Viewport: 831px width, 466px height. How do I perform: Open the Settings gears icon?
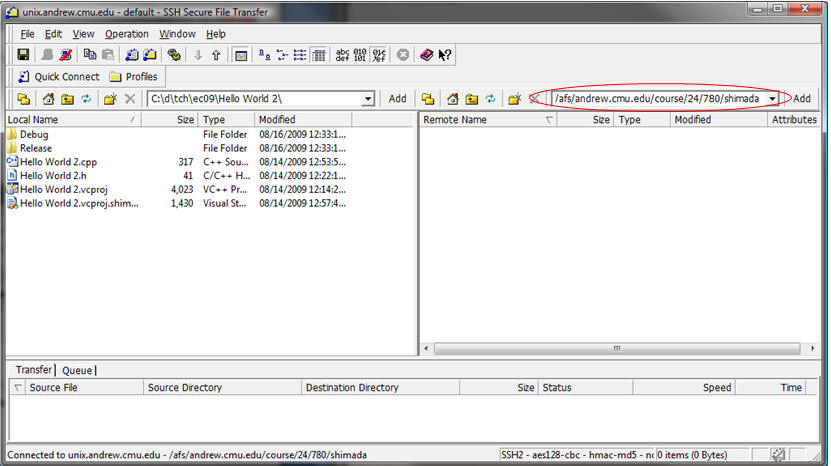[174, 55]
